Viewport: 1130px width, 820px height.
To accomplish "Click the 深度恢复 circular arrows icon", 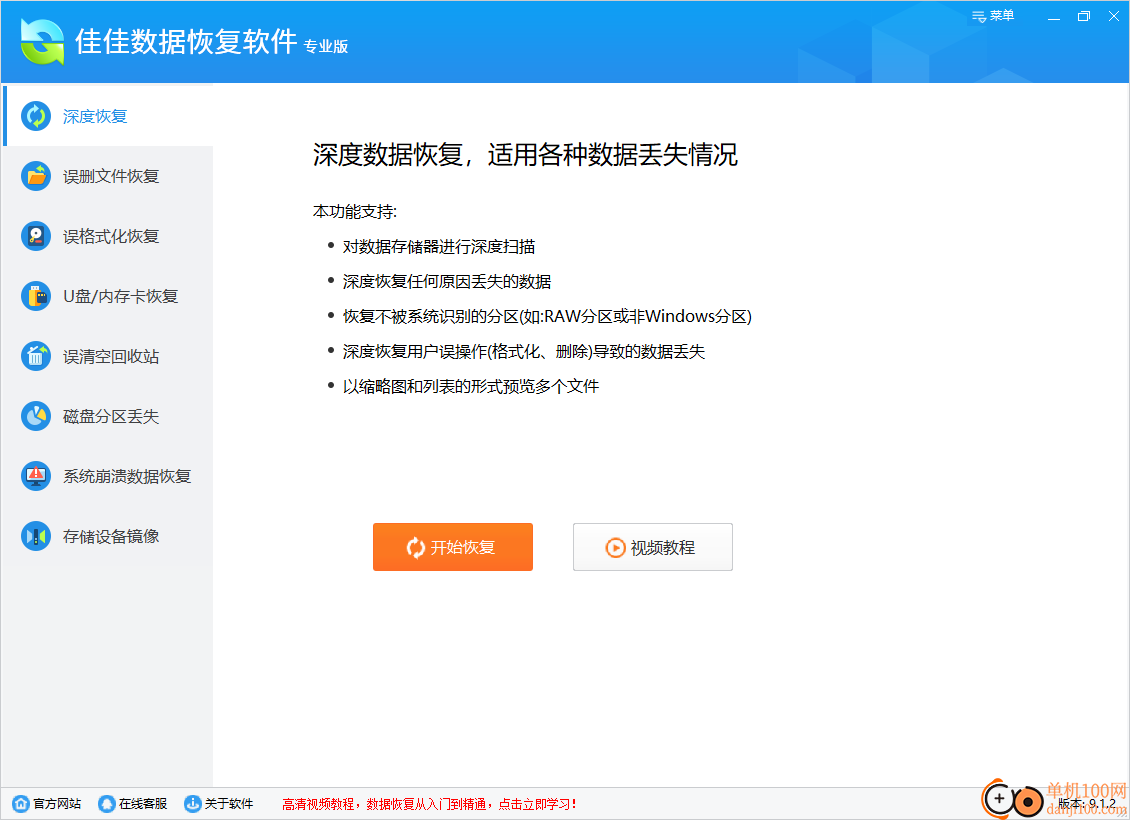I will pyautogui.click(x=36, y=116).
